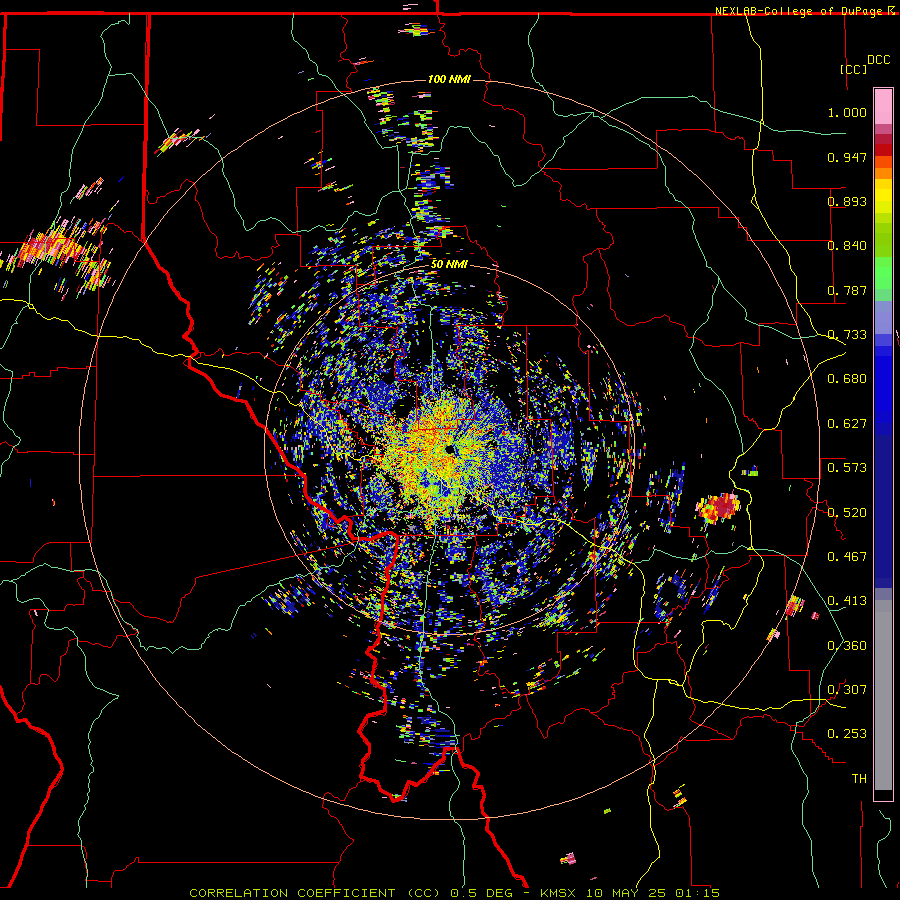Select the 0.253 scale value
This screenshot has width=900, height=900.
(847, 734)
